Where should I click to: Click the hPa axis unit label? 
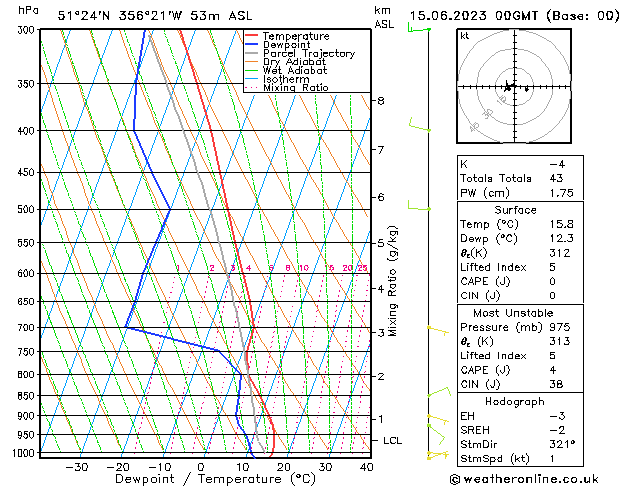[28, 11]
